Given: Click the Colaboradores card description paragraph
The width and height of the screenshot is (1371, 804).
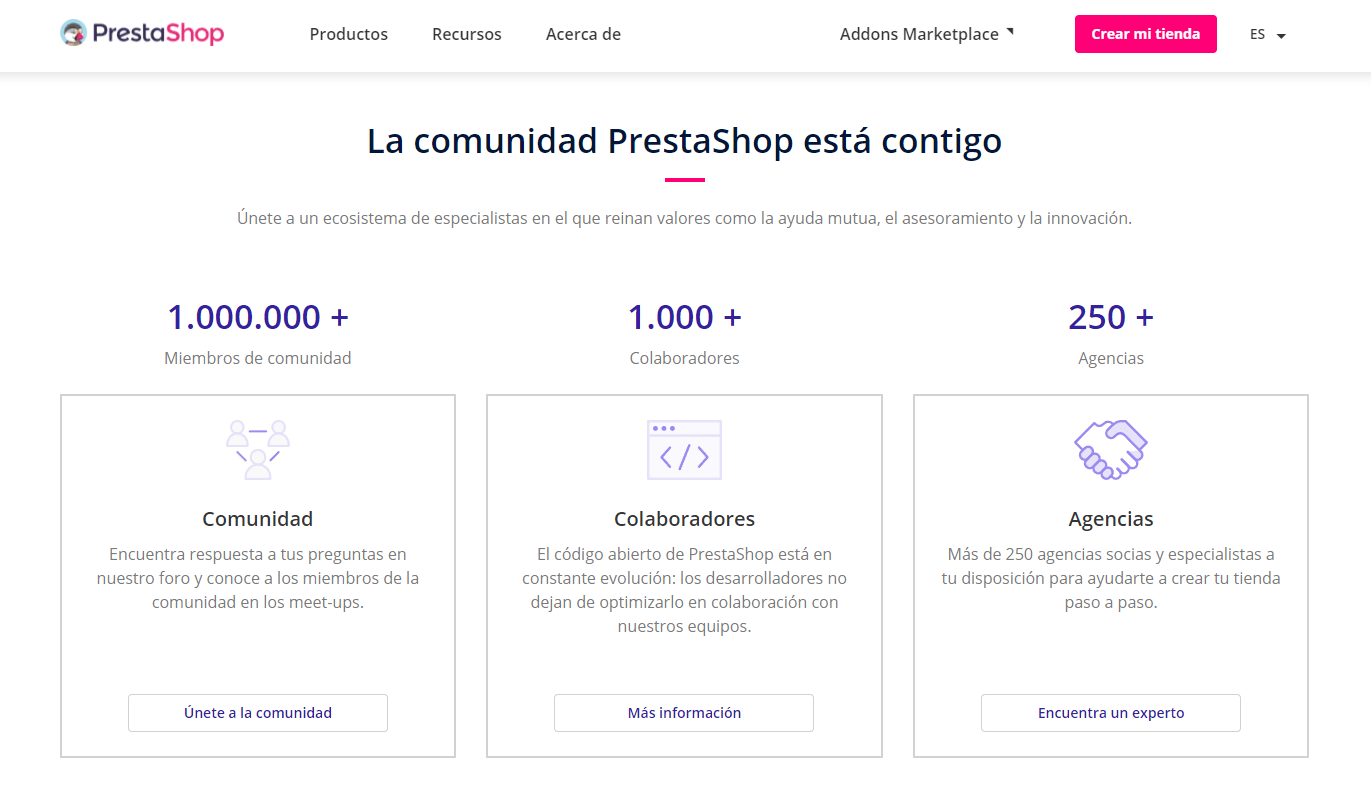Looking at the screenshot, I should [x=684, y=590].
